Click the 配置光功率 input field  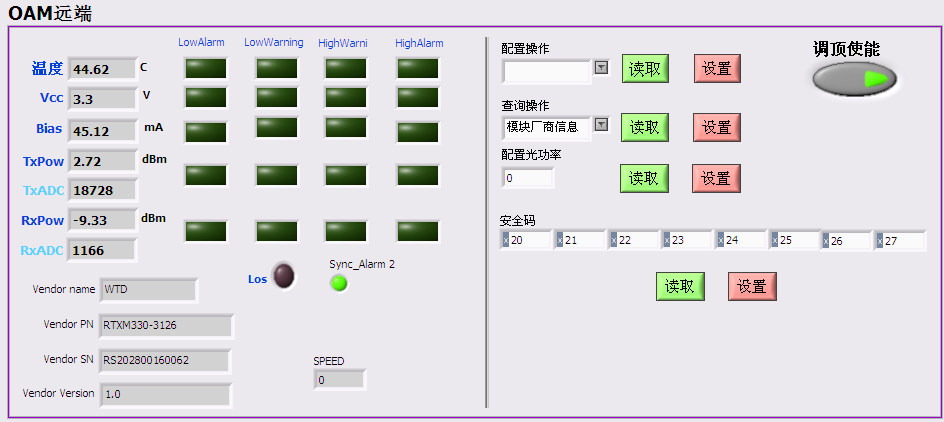tap(528, 178)
